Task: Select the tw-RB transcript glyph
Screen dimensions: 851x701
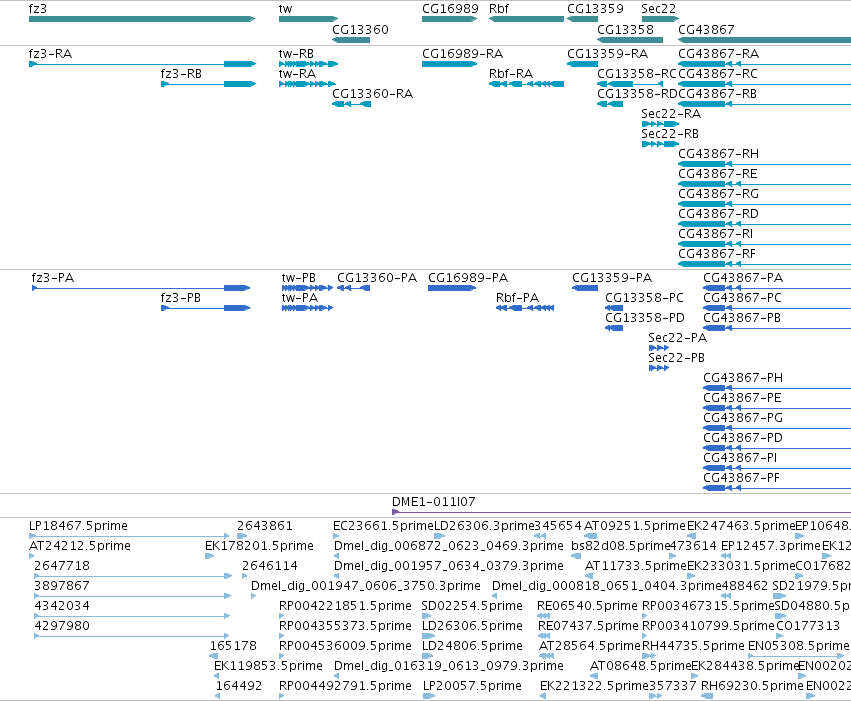Action: point(308,64)
